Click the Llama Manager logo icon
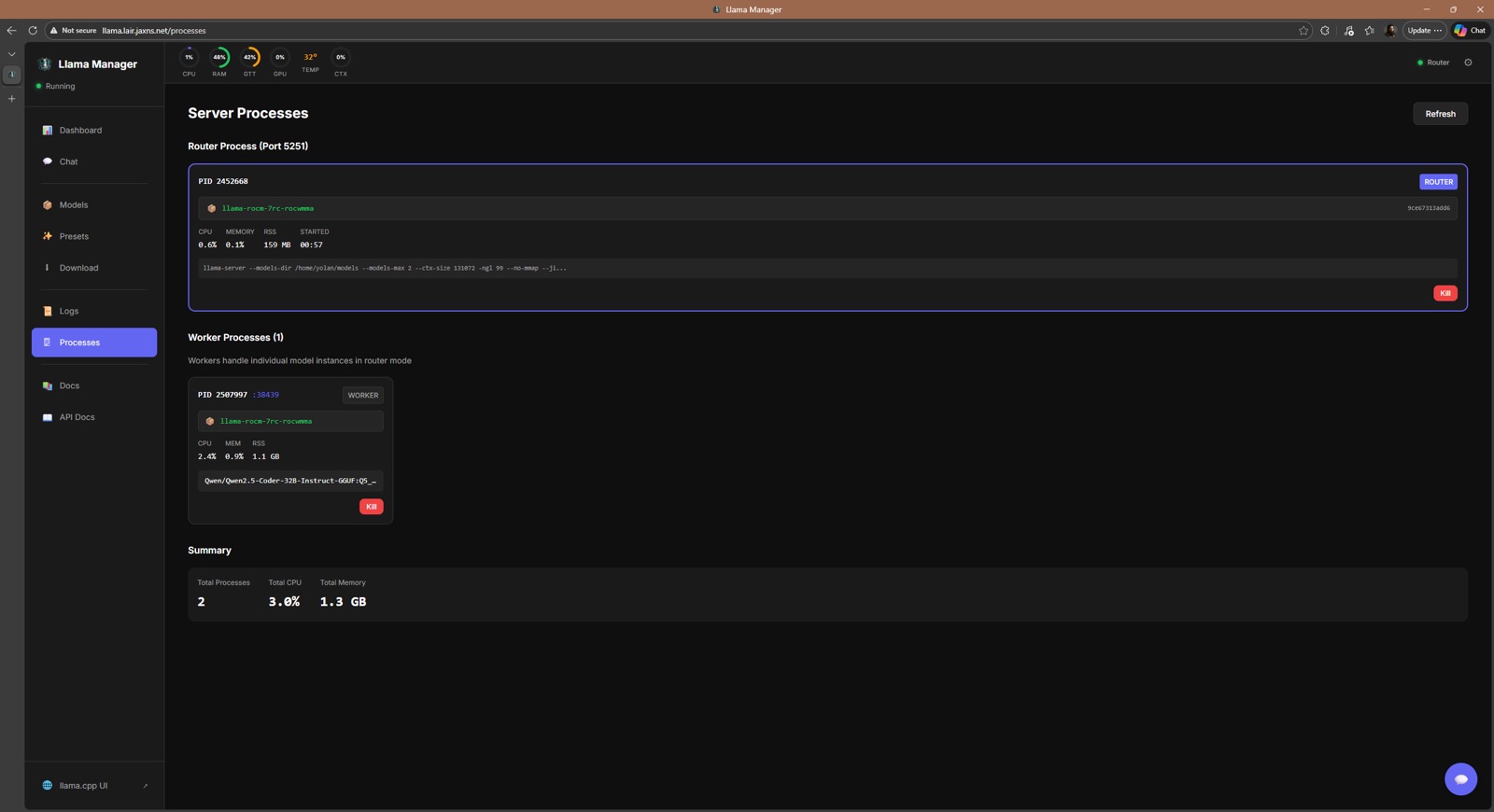Viewport: 1494px width, 812px height. (x=45, y=64)
